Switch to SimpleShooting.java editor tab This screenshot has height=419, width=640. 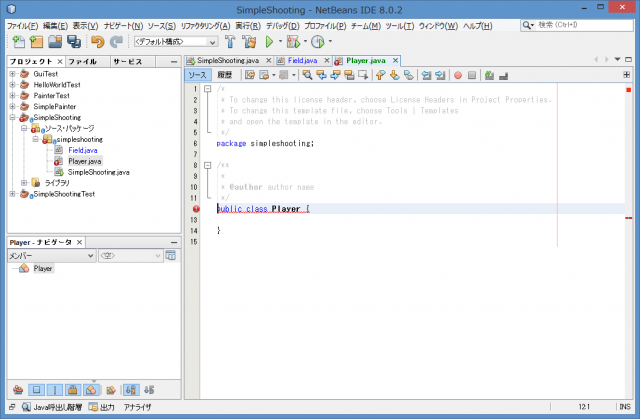228,60
